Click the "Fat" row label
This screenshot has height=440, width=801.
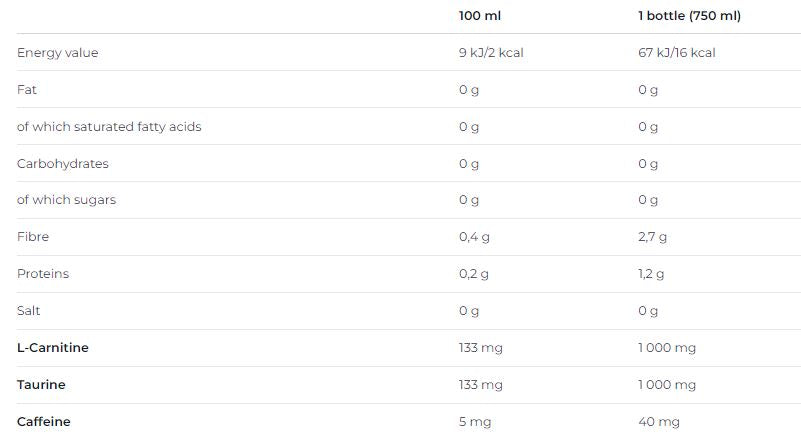tap(27, 90)
